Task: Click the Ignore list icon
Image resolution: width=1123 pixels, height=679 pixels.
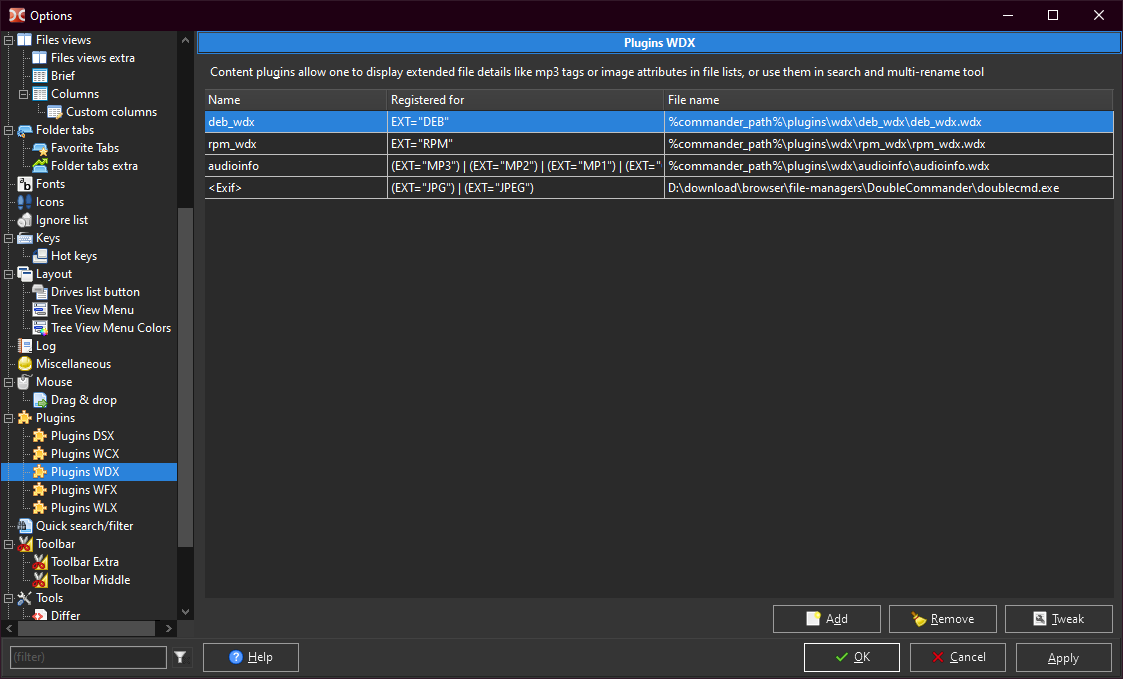Action: (25, 220)
